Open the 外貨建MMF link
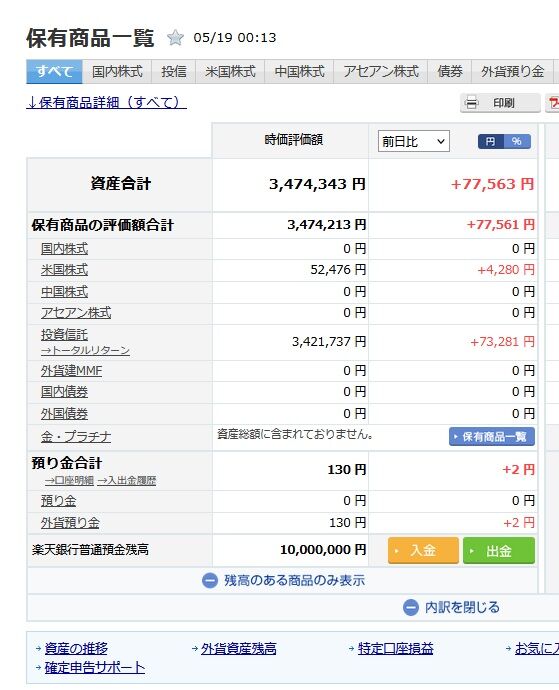The height and width of the screenshot is (690, 559). pos(71,371)
